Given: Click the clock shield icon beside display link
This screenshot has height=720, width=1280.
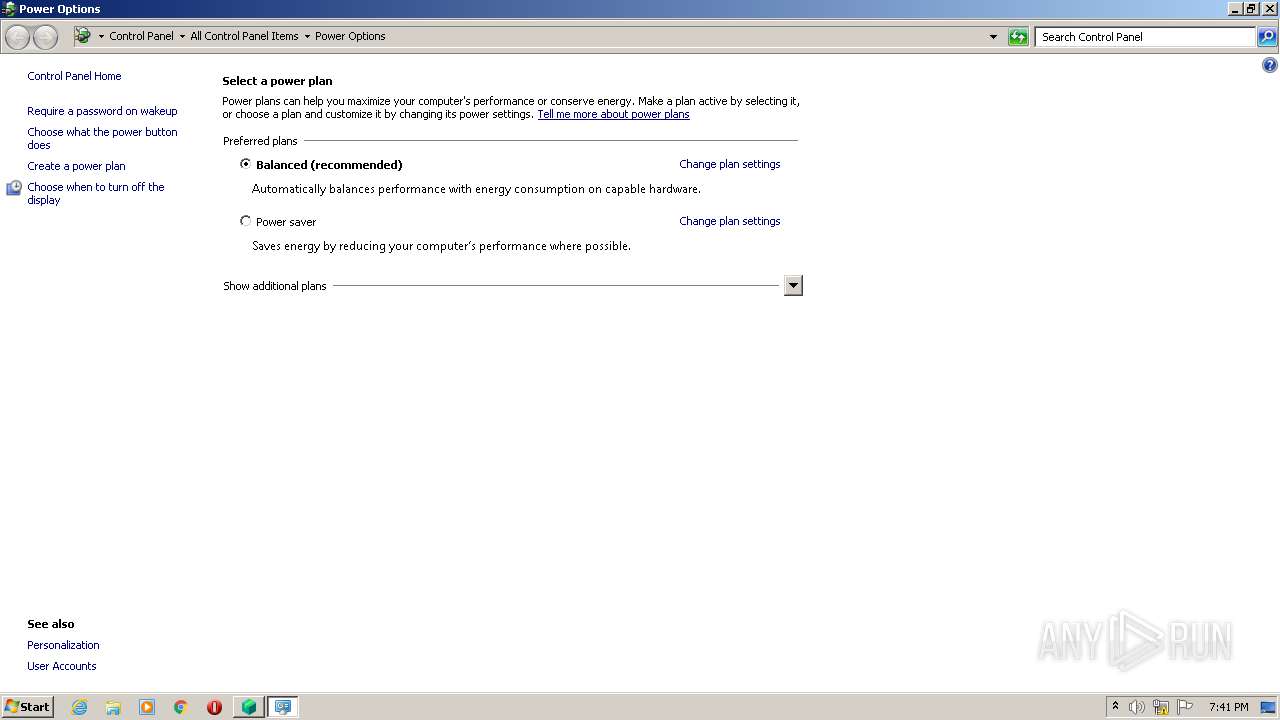Looking at the screenshot, I should coord(14,188).
